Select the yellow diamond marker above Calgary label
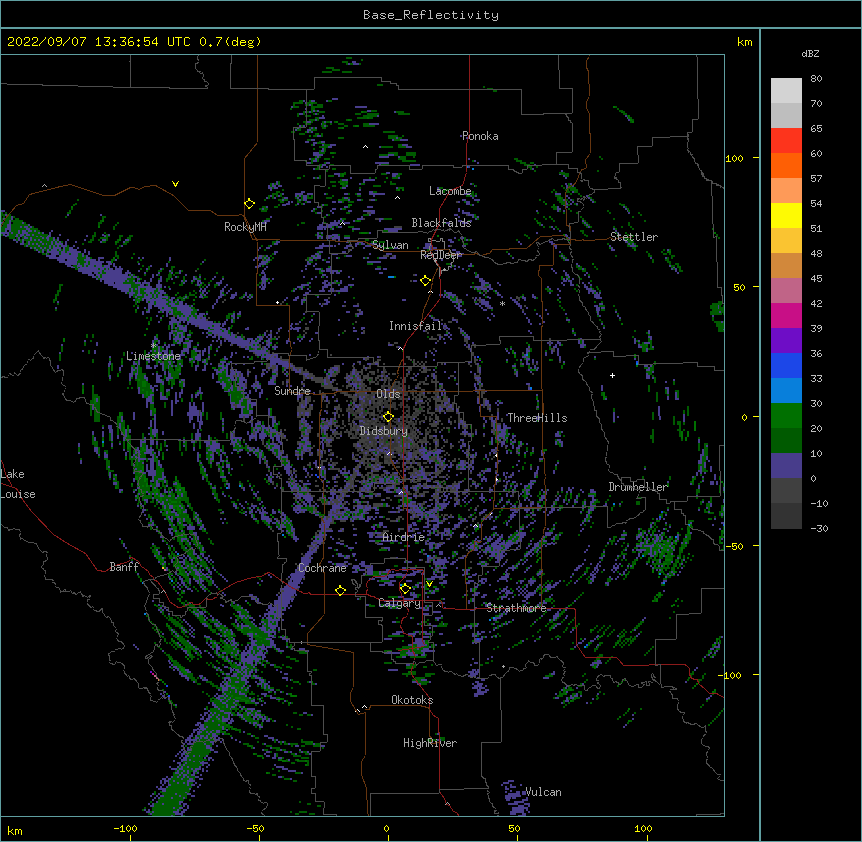The image size is (862, 842). point(405,589)
